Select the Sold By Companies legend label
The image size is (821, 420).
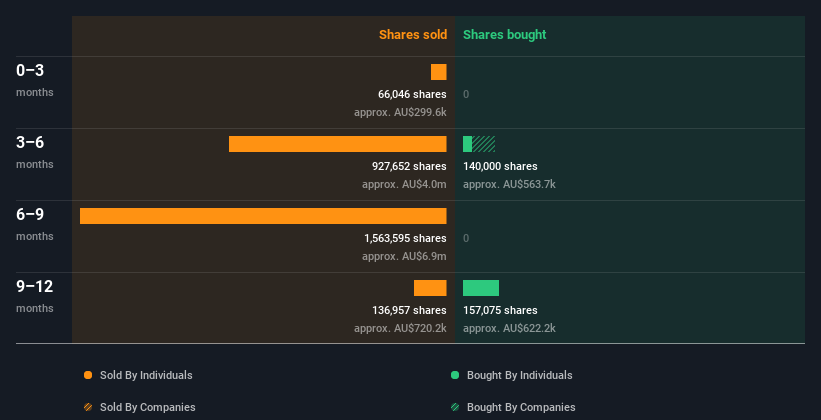[x=148, y=407]
